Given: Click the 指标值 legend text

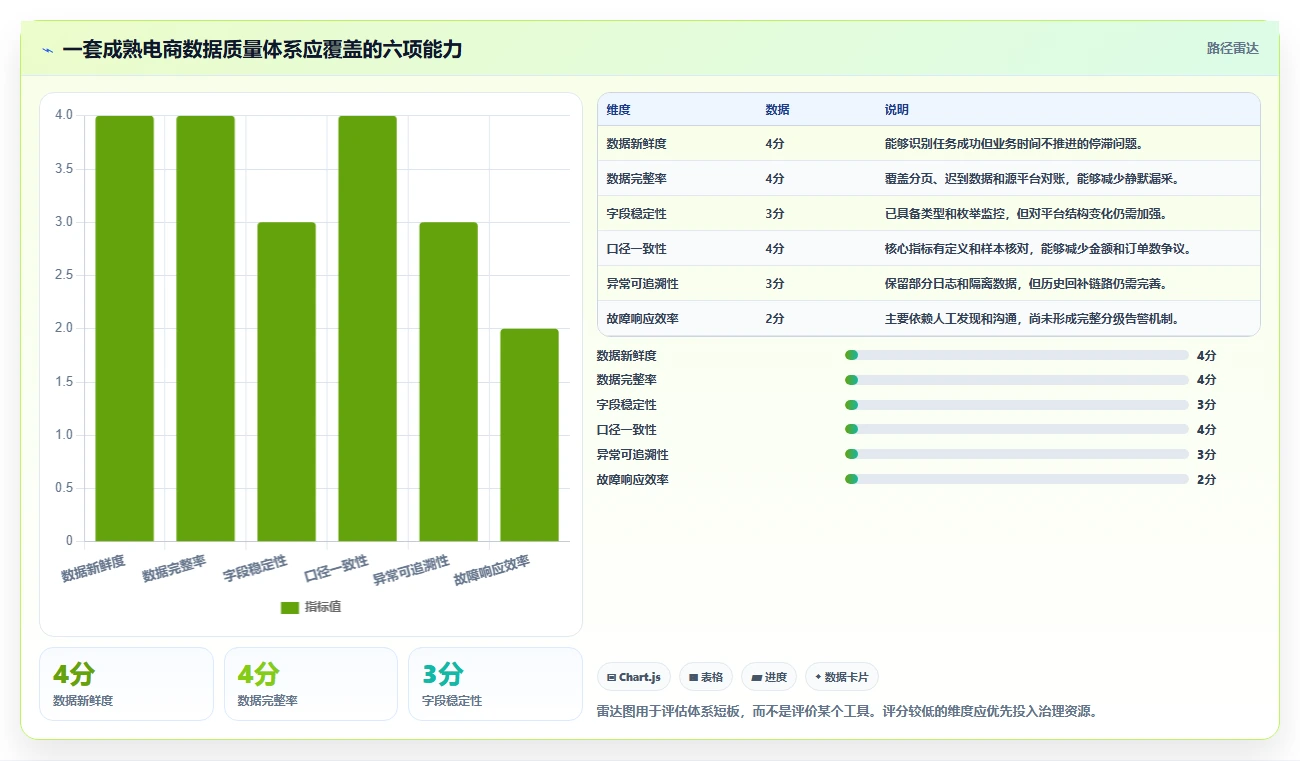Looking at the screenshot, I should click(x=323, y=607).
